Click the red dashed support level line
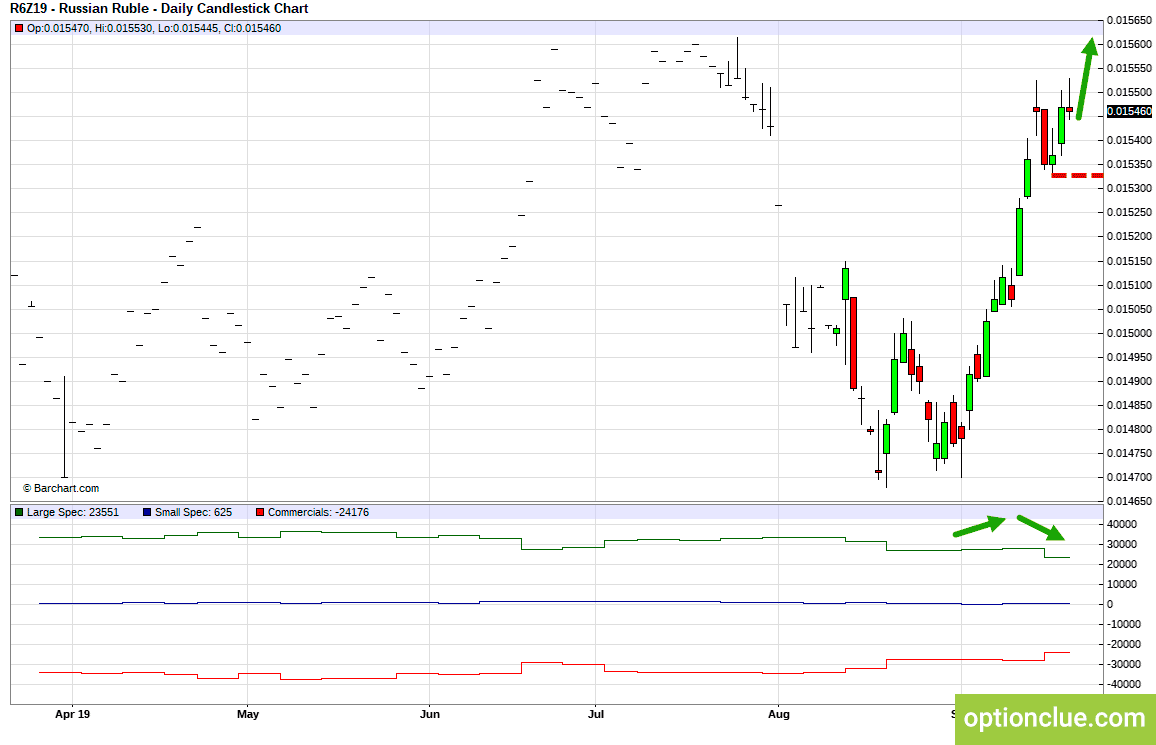 click(1077, 175)
